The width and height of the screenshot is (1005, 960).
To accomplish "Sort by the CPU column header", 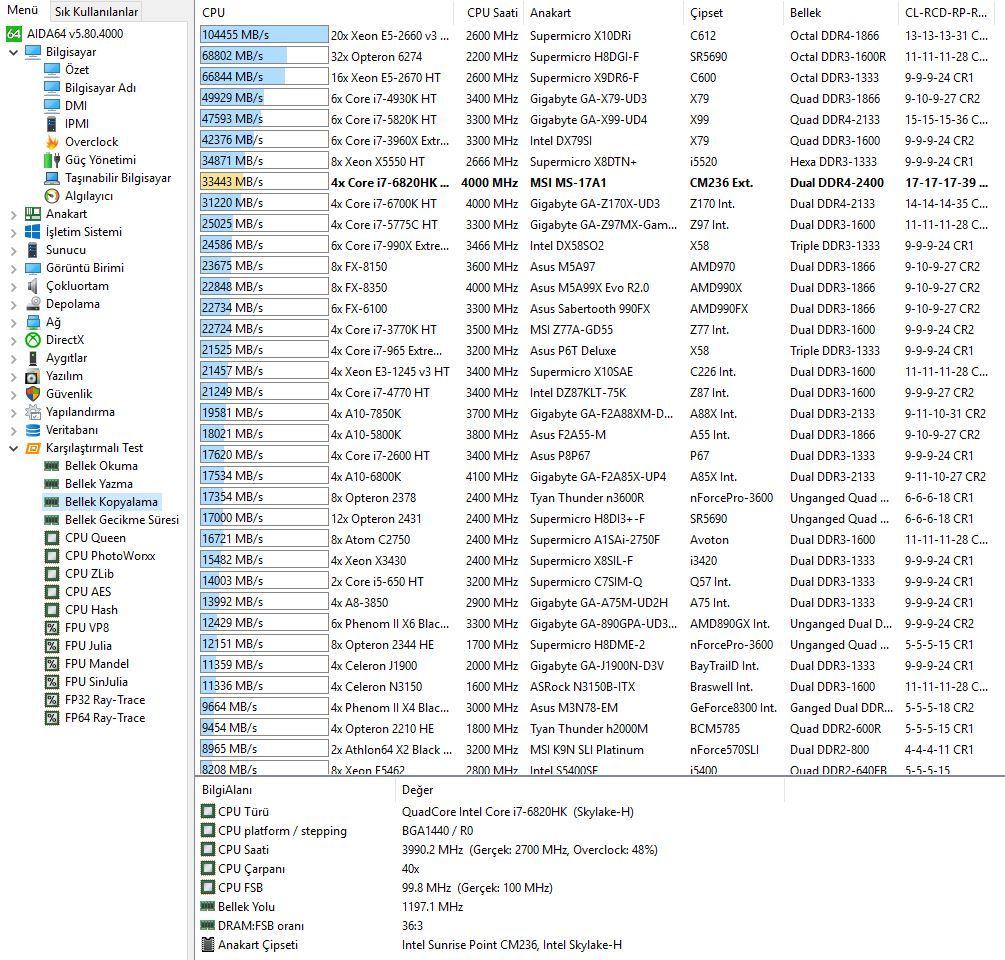I will [x=326, y=12].
